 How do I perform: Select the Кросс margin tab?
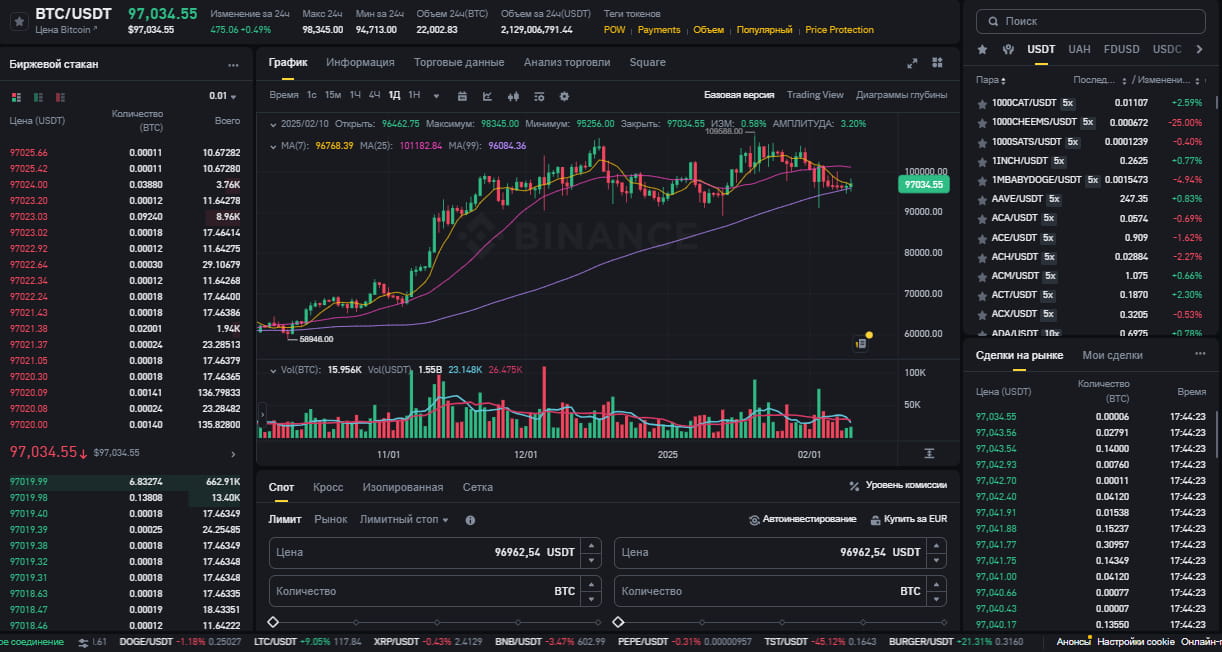pos(328,487)
